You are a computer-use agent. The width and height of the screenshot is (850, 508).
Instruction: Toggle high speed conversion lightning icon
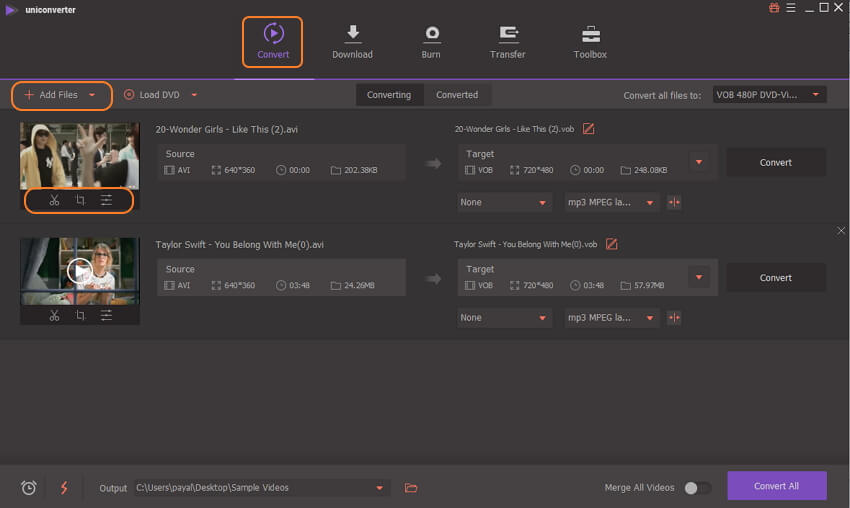[64, 487]
